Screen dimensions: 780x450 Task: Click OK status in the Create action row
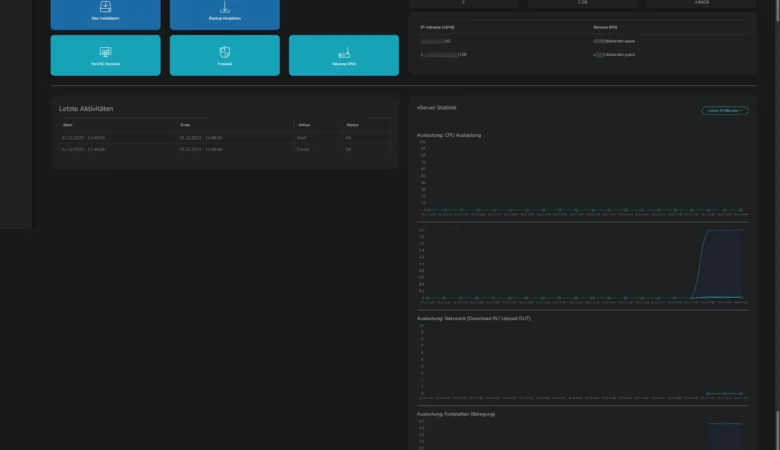[348, 149]
